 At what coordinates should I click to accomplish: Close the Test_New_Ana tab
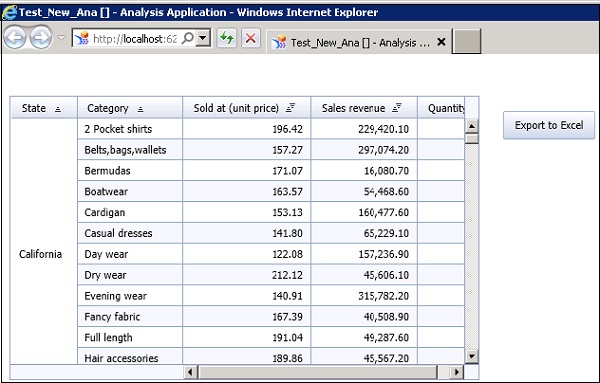(x=441, y=42)
